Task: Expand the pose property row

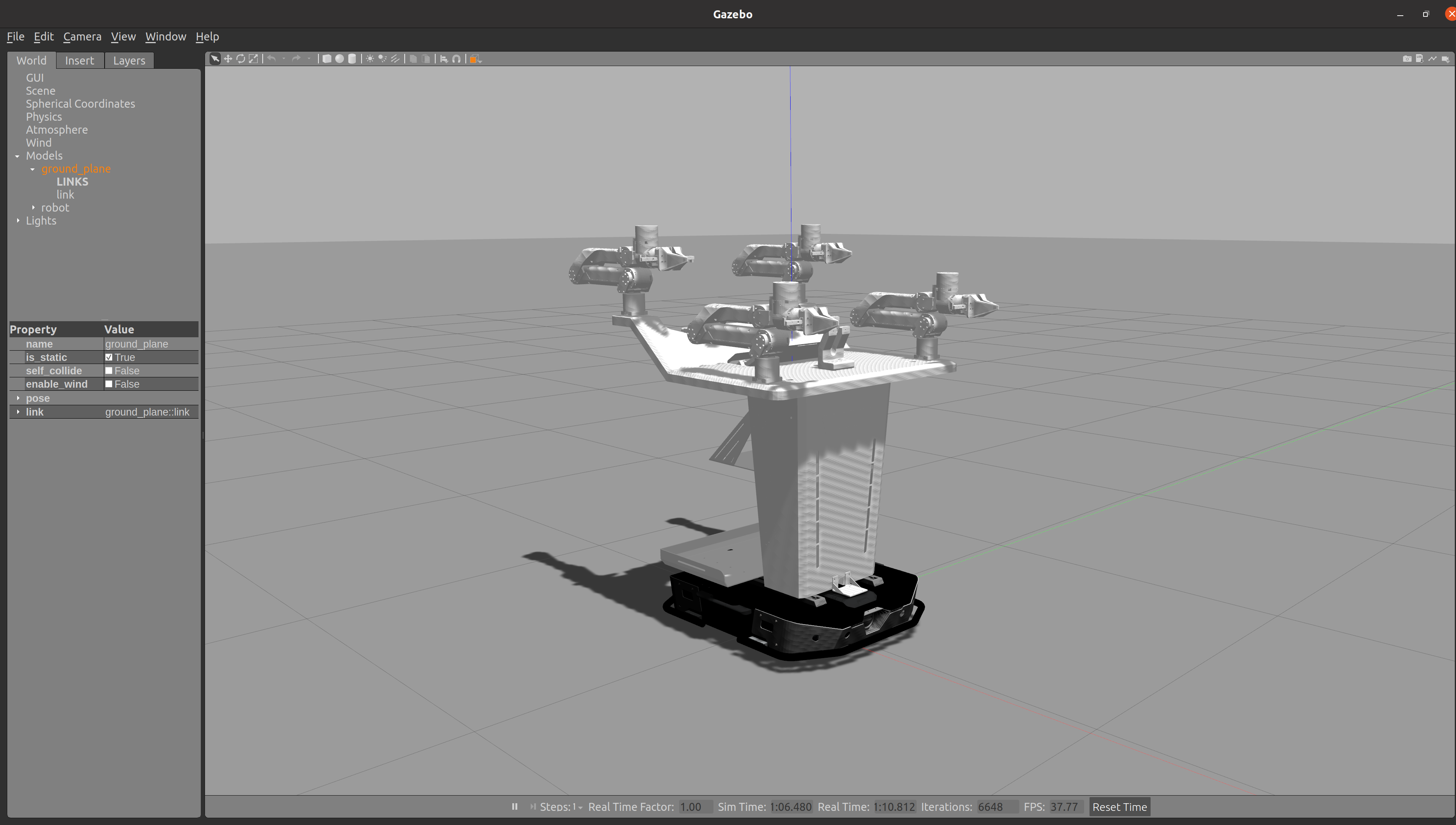Action: (x=18, y=398)
